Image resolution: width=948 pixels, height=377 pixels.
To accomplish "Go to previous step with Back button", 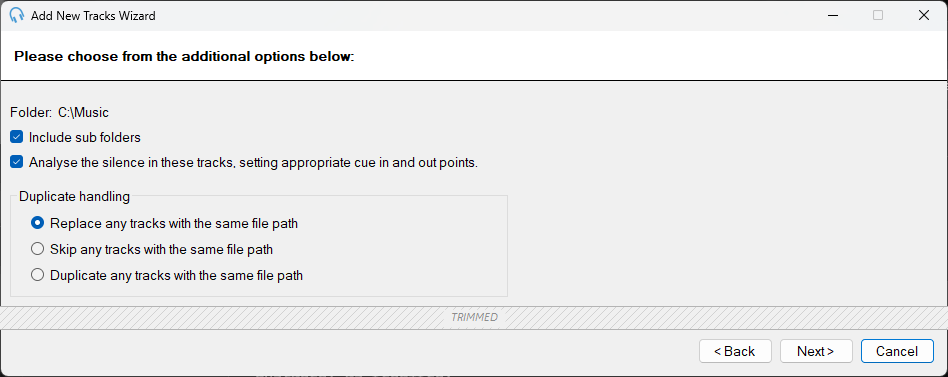I will [x=735, y=351].
